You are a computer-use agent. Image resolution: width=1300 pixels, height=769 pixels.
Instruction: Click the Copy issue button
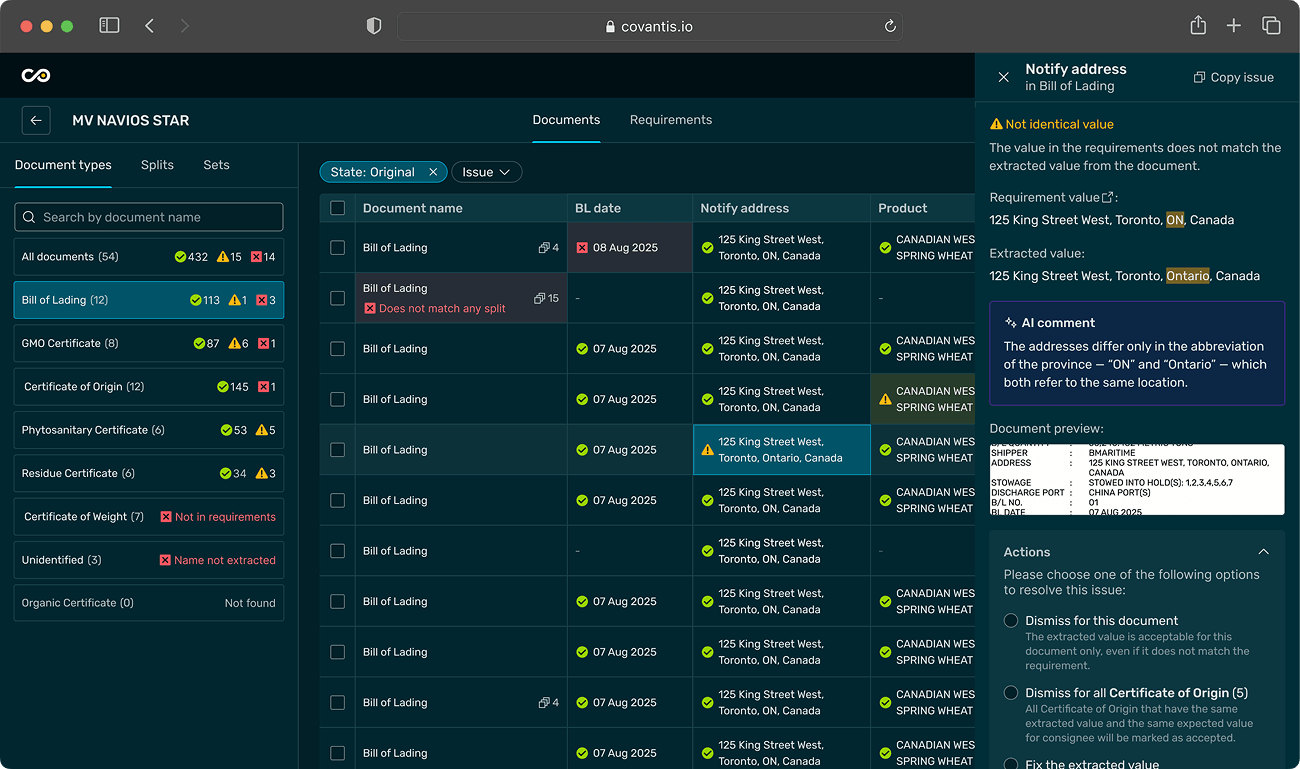coord(1233,77)
